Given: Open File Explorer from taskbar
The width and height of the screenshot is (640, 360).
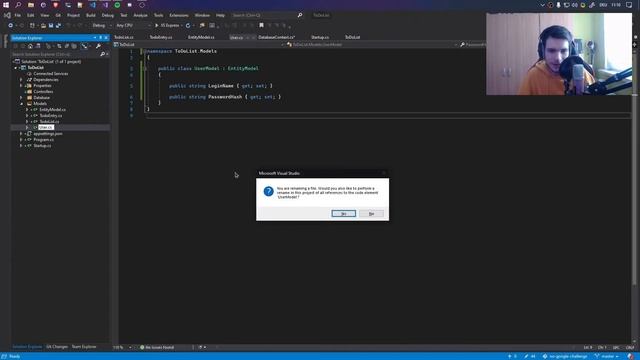Looking at the screenshot, I should coord(31,5).
